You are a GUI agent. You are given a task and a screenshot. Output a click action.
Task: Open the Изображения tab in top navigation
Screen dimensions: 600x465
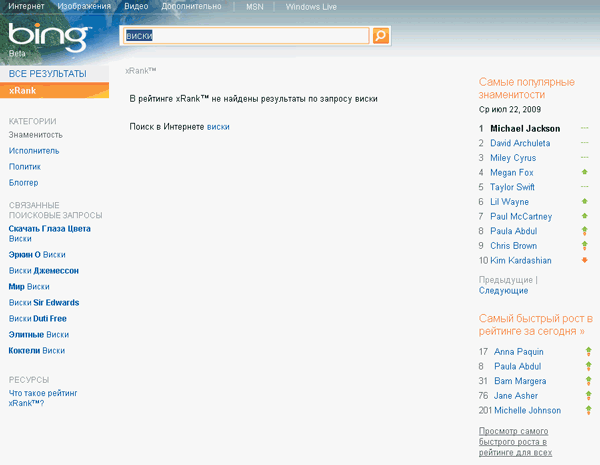[x=86, y=7]
